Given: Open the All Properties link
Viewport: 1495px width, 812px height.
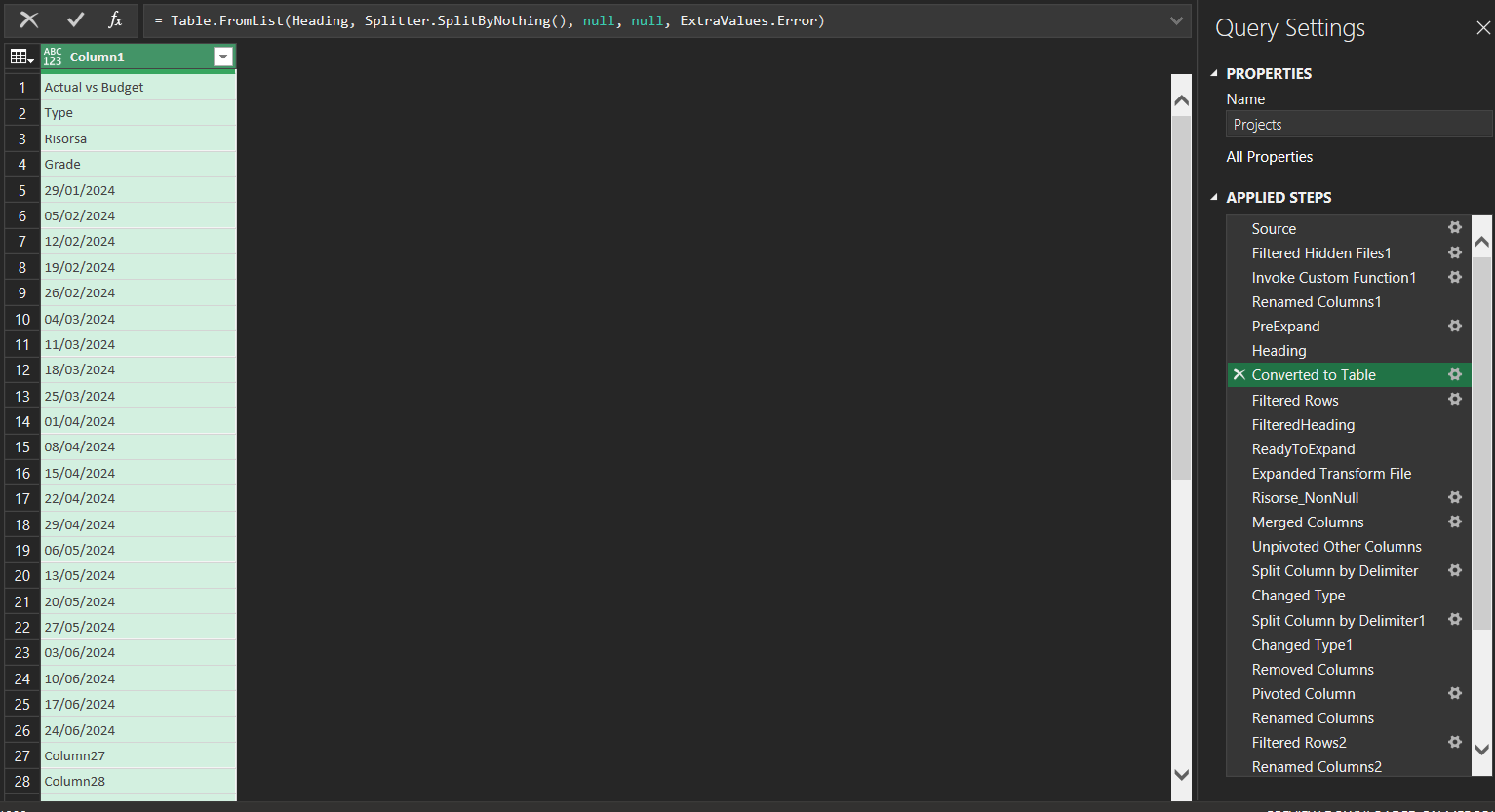Looking at the screenshot, I should pos(1269,157).
